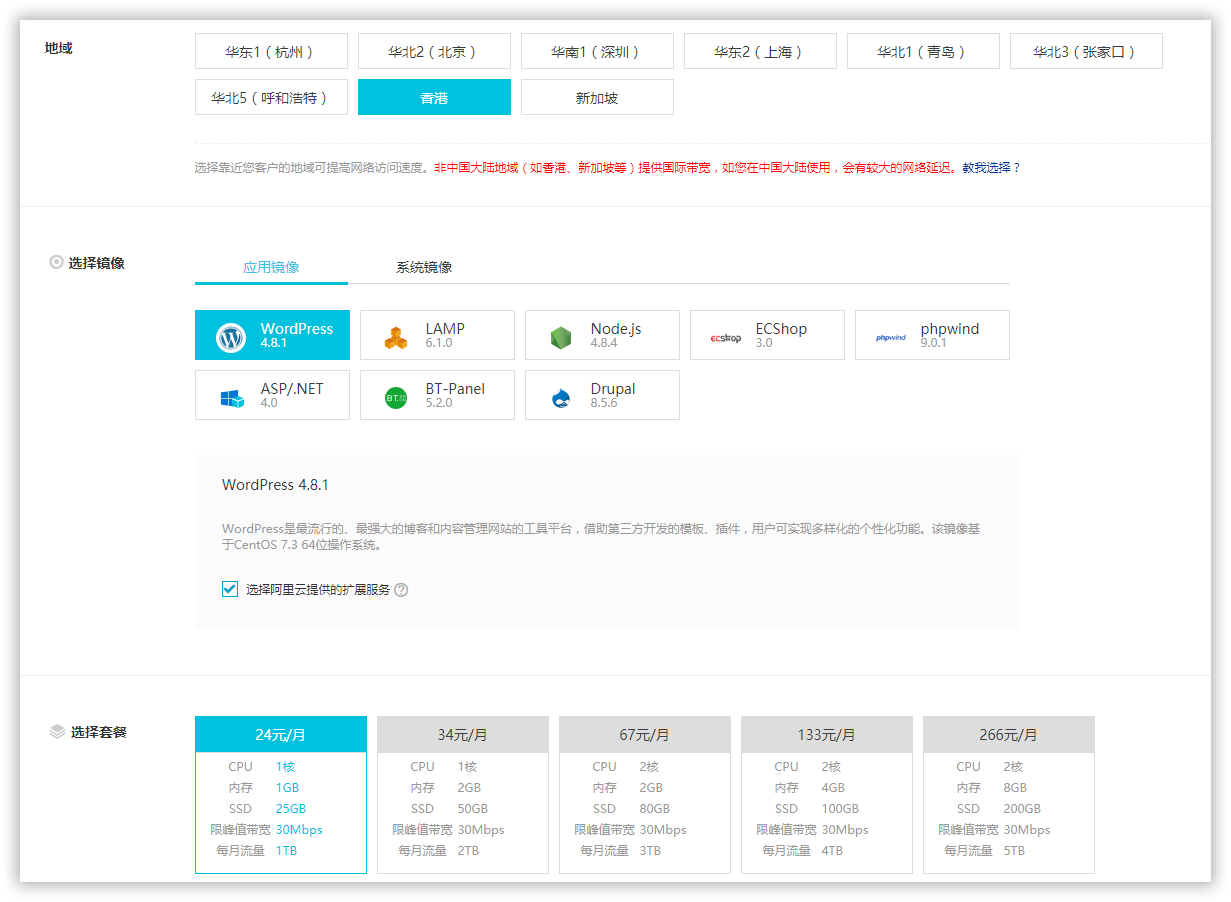
Task: Click the 选择套餐 layers icon
Action: point(57,732)
